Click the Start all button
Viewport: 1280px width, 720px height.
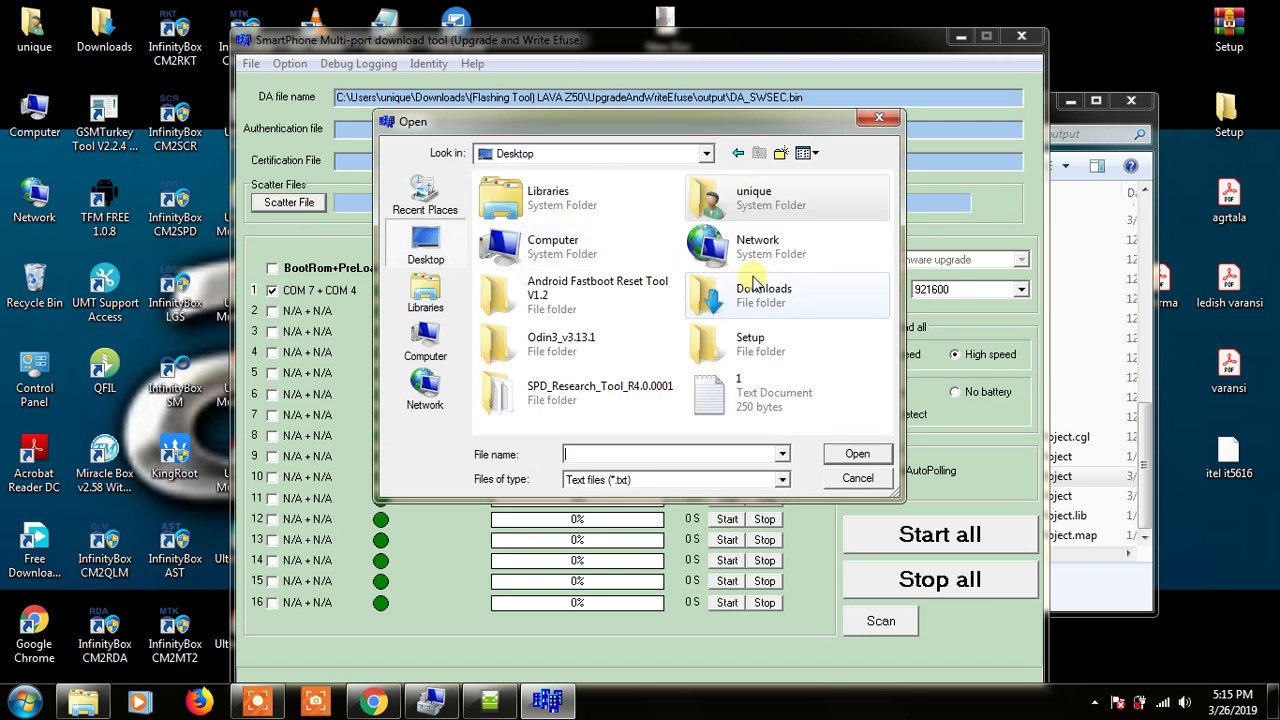tap(940, 534)
